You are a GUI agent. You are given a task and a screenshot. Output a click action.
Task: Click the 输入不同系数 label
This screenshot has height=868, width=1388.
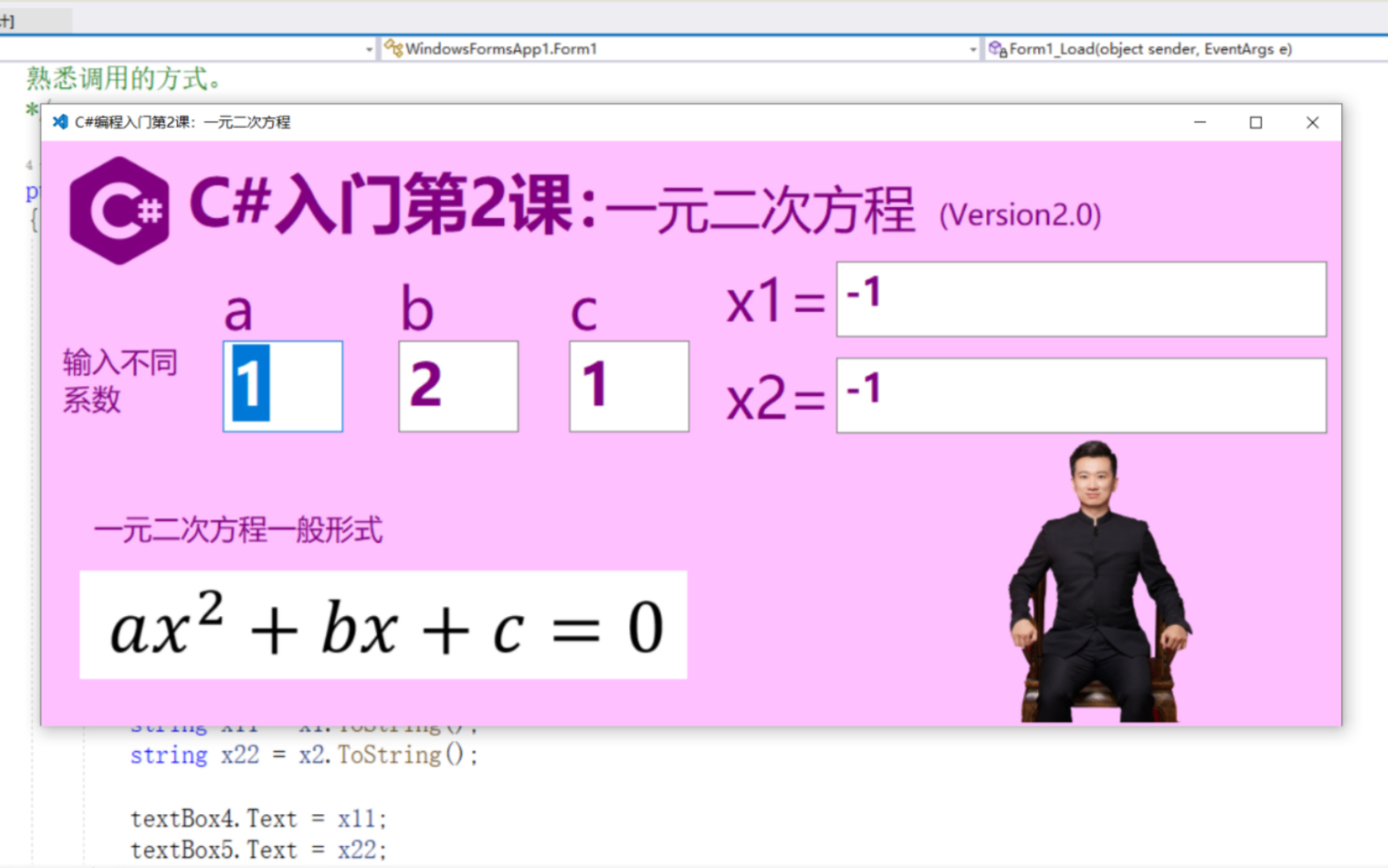coord(120,381)
